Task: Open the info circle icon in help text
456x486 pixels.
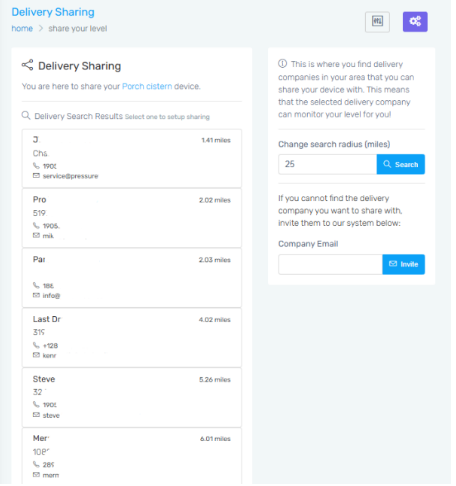Action: tap(283, 63)
